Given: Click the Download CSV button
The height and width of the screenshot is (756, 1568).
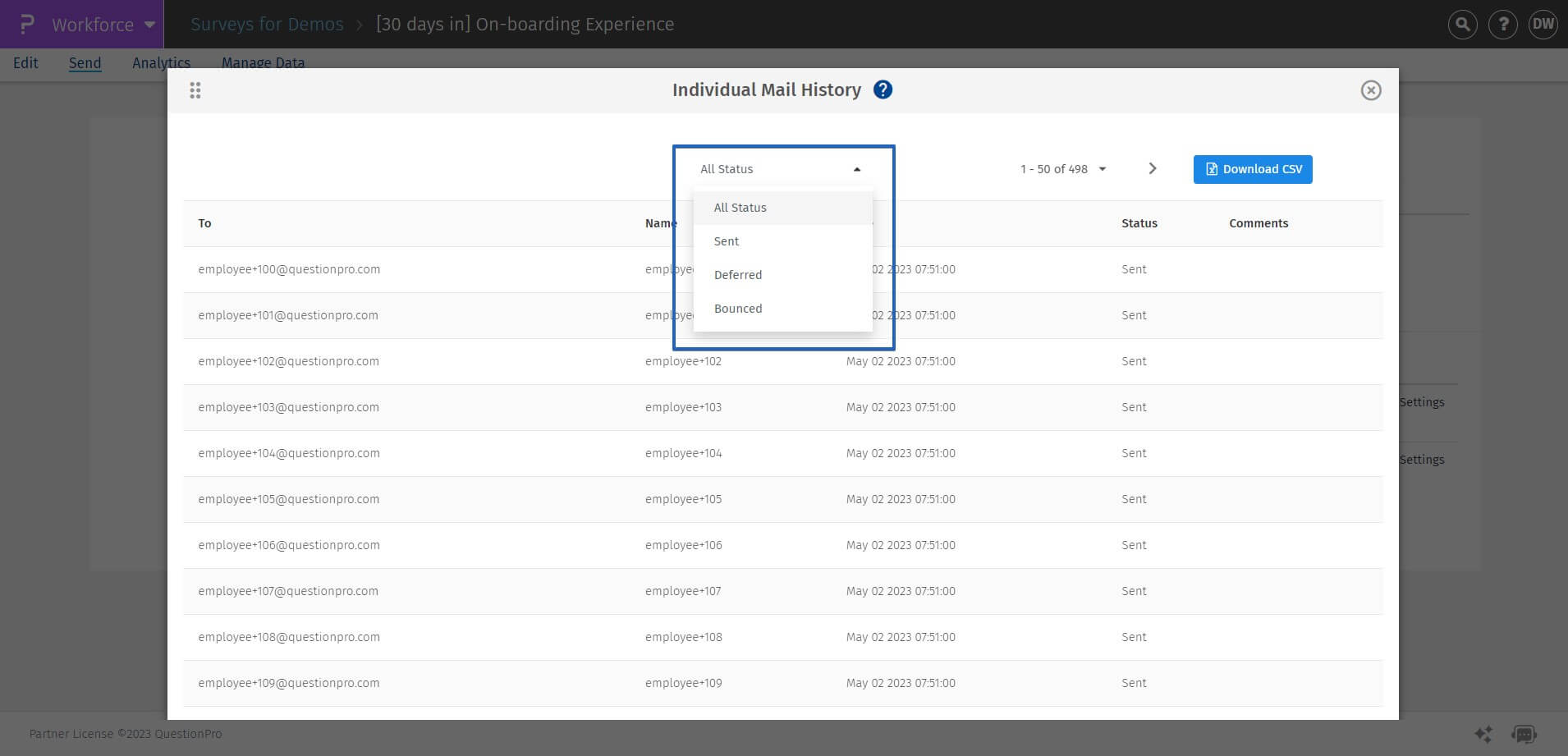Looking at the screenshot, I should pos(1253,169).
